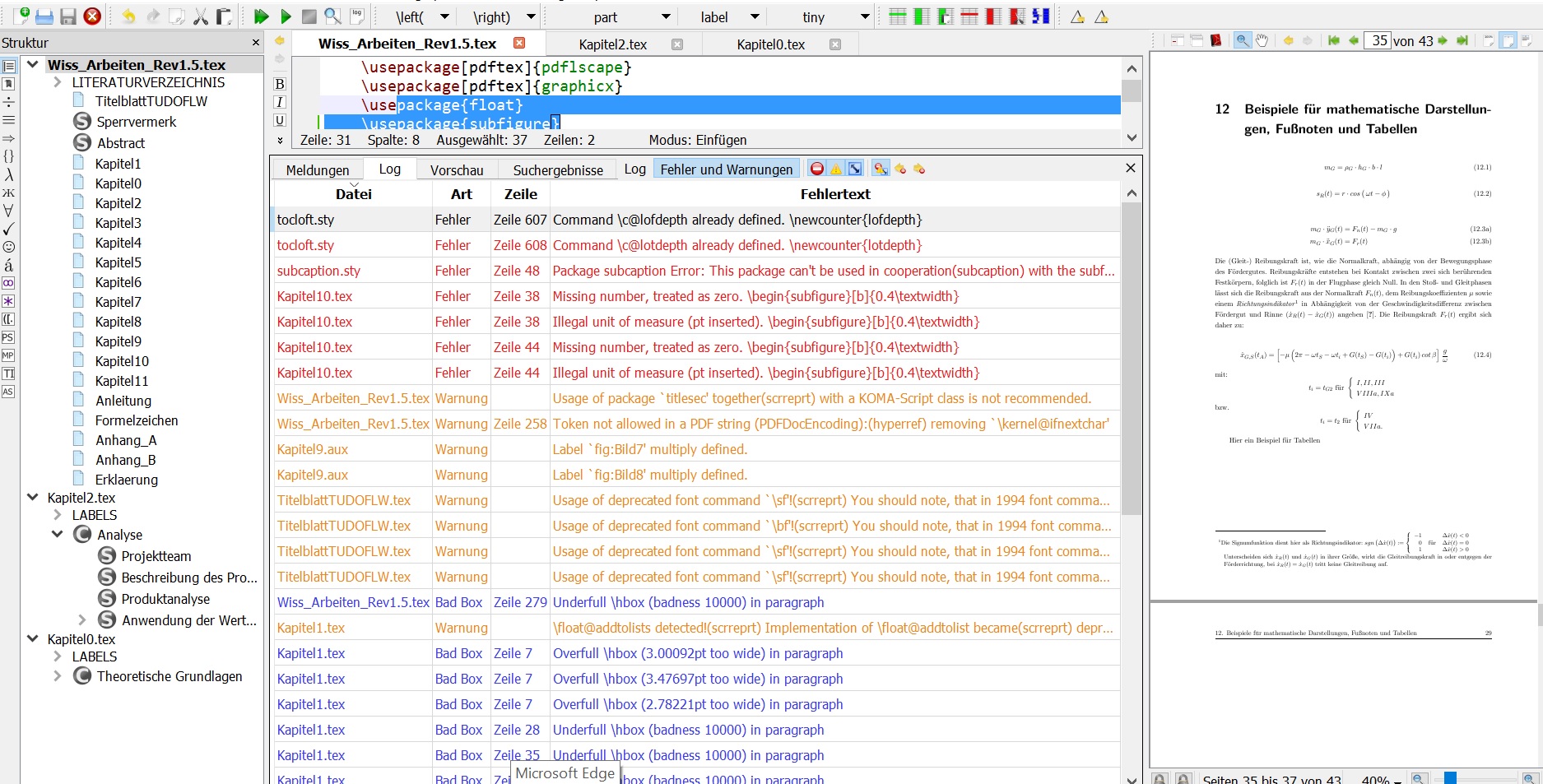Open a file using the folder icon

(x=45, y=16)
